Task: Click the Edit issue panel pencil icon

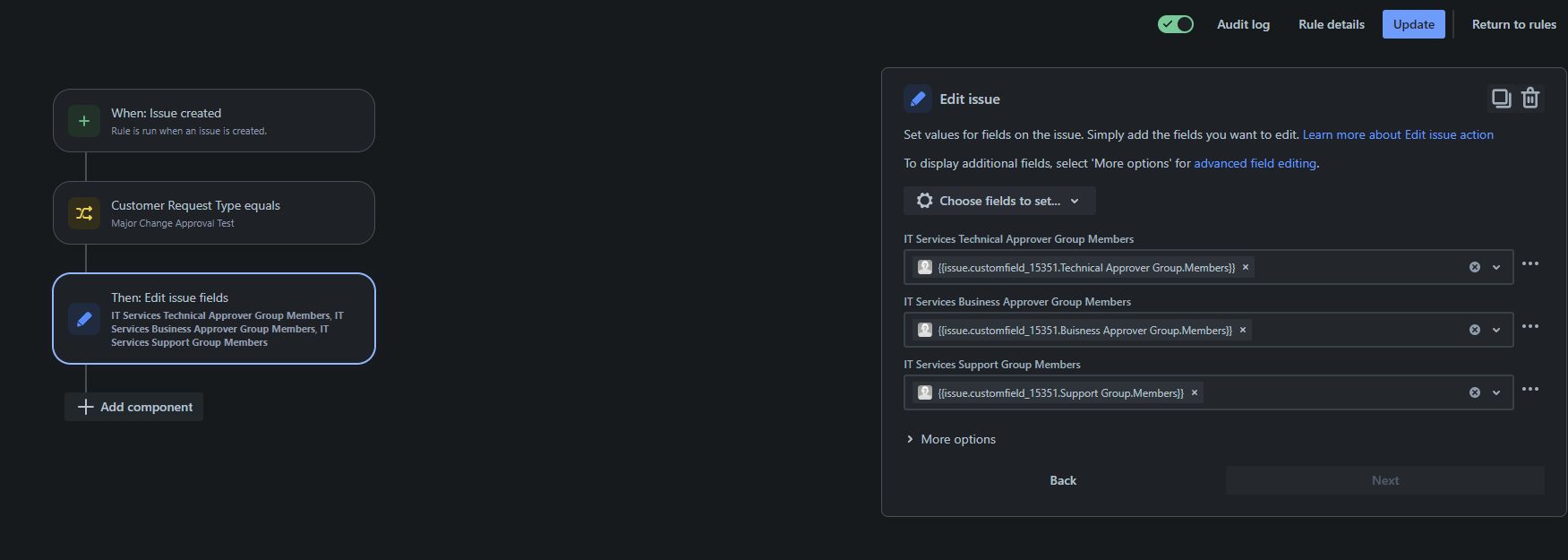Action: pos(918,99)
